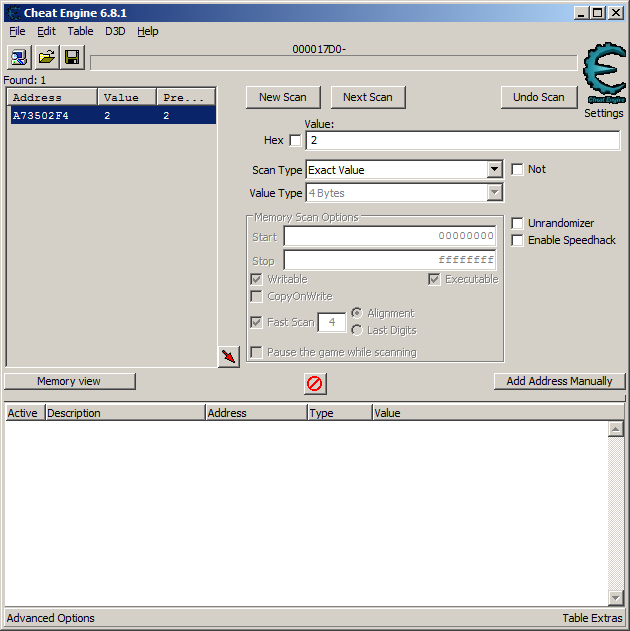Open Table Extras
This screenshot has height=631, width=630.
pos(592,618)
